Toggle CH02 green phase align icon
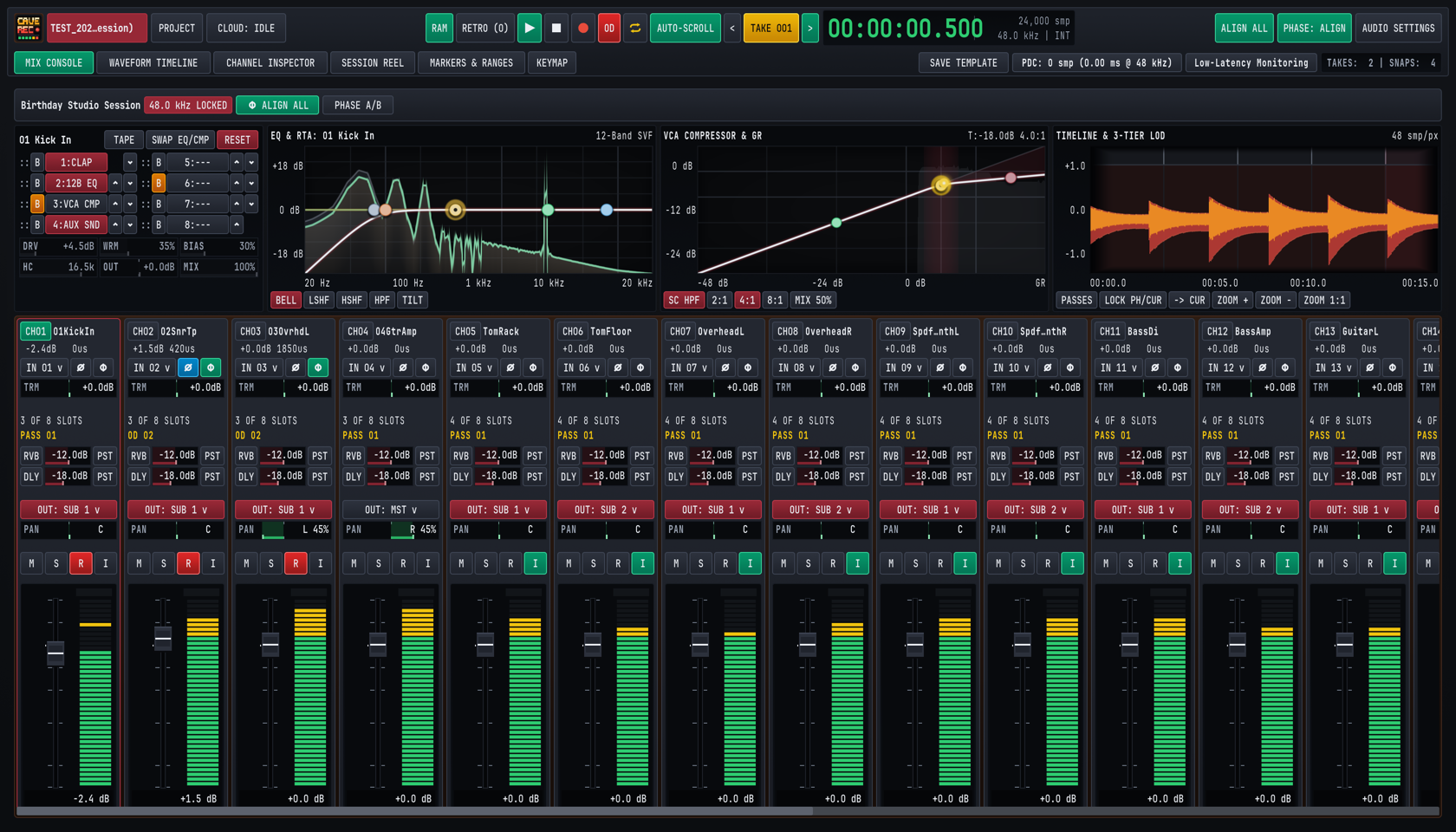This screenshot has width=1456, height=832. click(x=211, y=367)
